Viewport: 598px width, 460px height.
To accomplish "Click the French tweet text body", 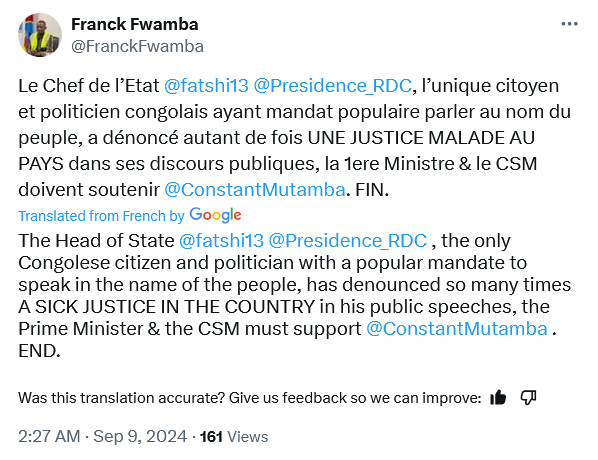I will [294, 138].
